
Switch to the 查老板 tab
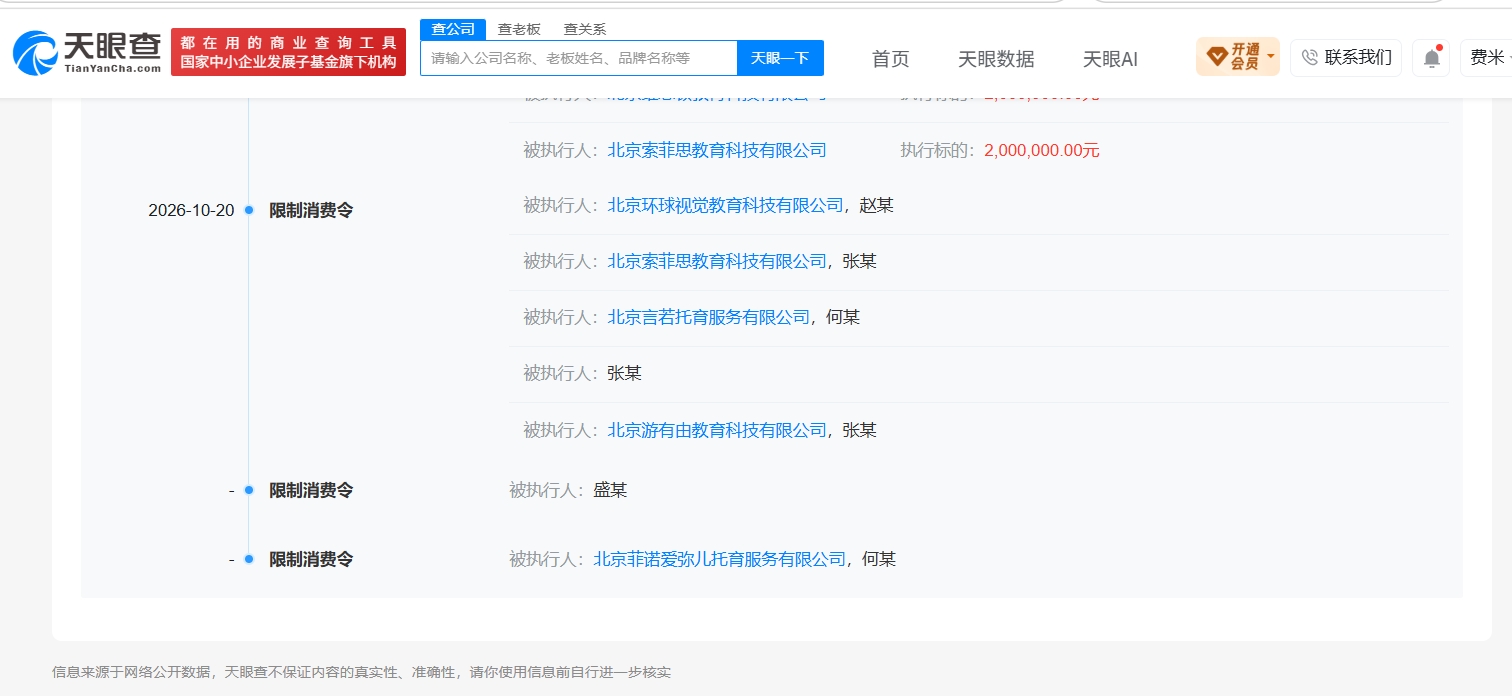click(519, 29)
